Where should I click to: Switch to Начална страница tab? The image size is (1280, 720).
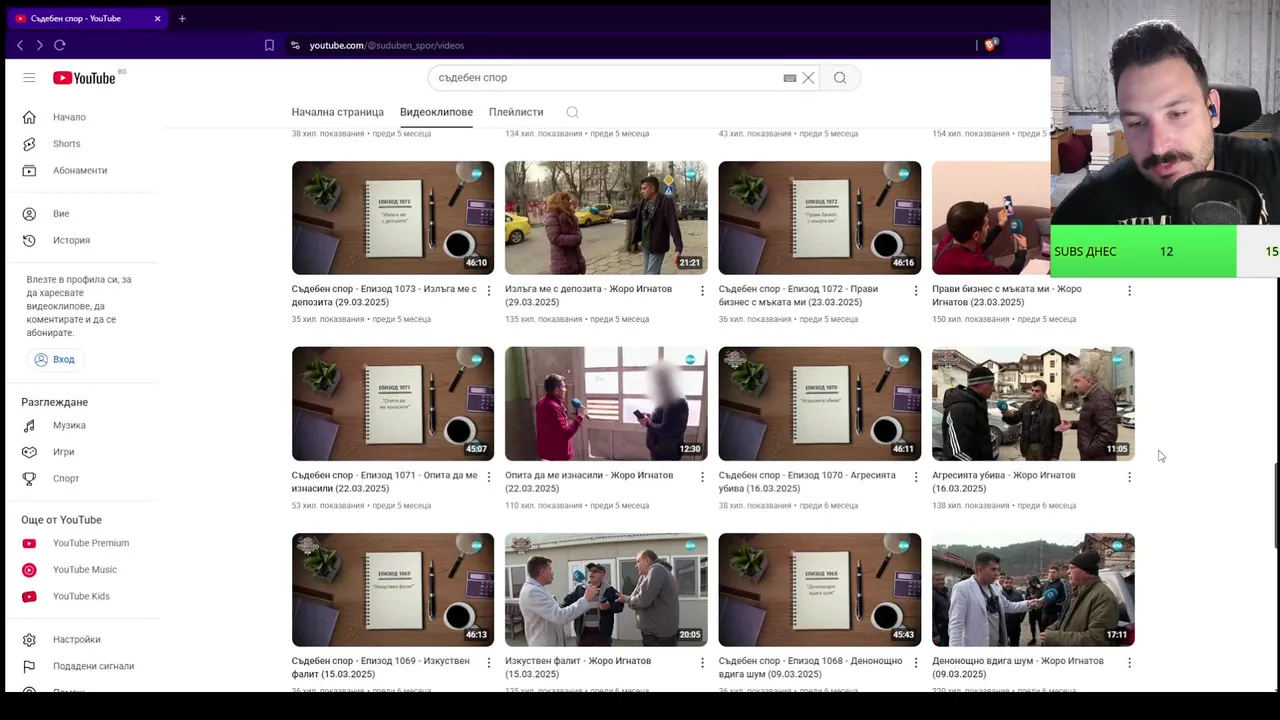click(337, 112)
